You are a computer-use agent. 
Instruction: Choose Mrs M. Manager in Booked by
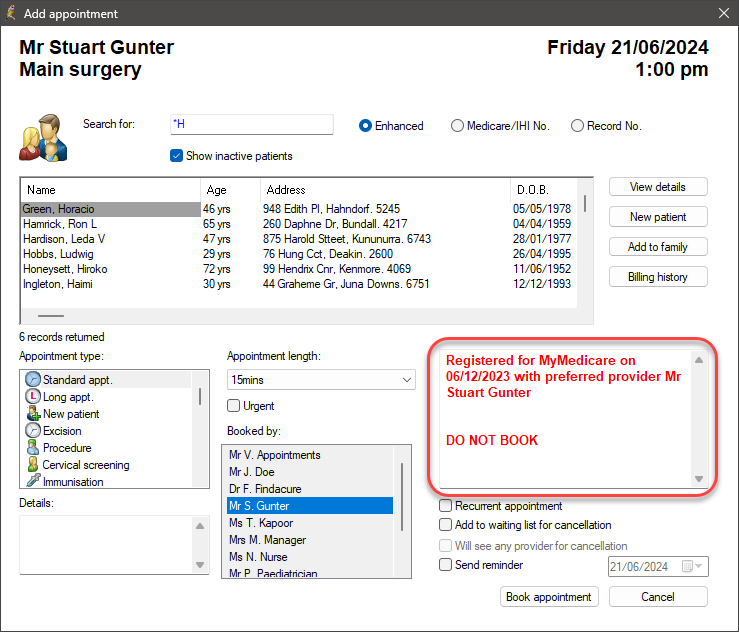(x=310, y=540)
